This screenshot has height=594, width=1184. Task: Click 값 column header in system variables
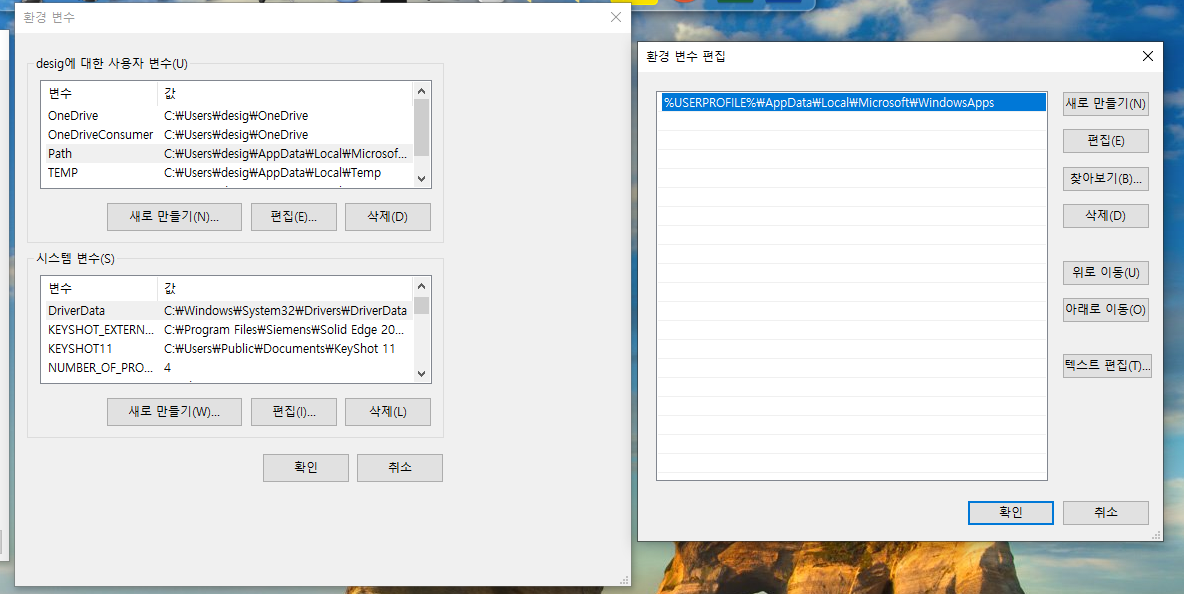click(285, 288)
